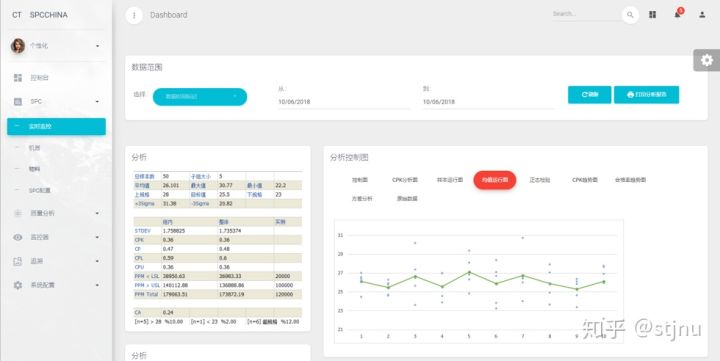
Task: Click the print analysis report button
Action: pos(646,95)
